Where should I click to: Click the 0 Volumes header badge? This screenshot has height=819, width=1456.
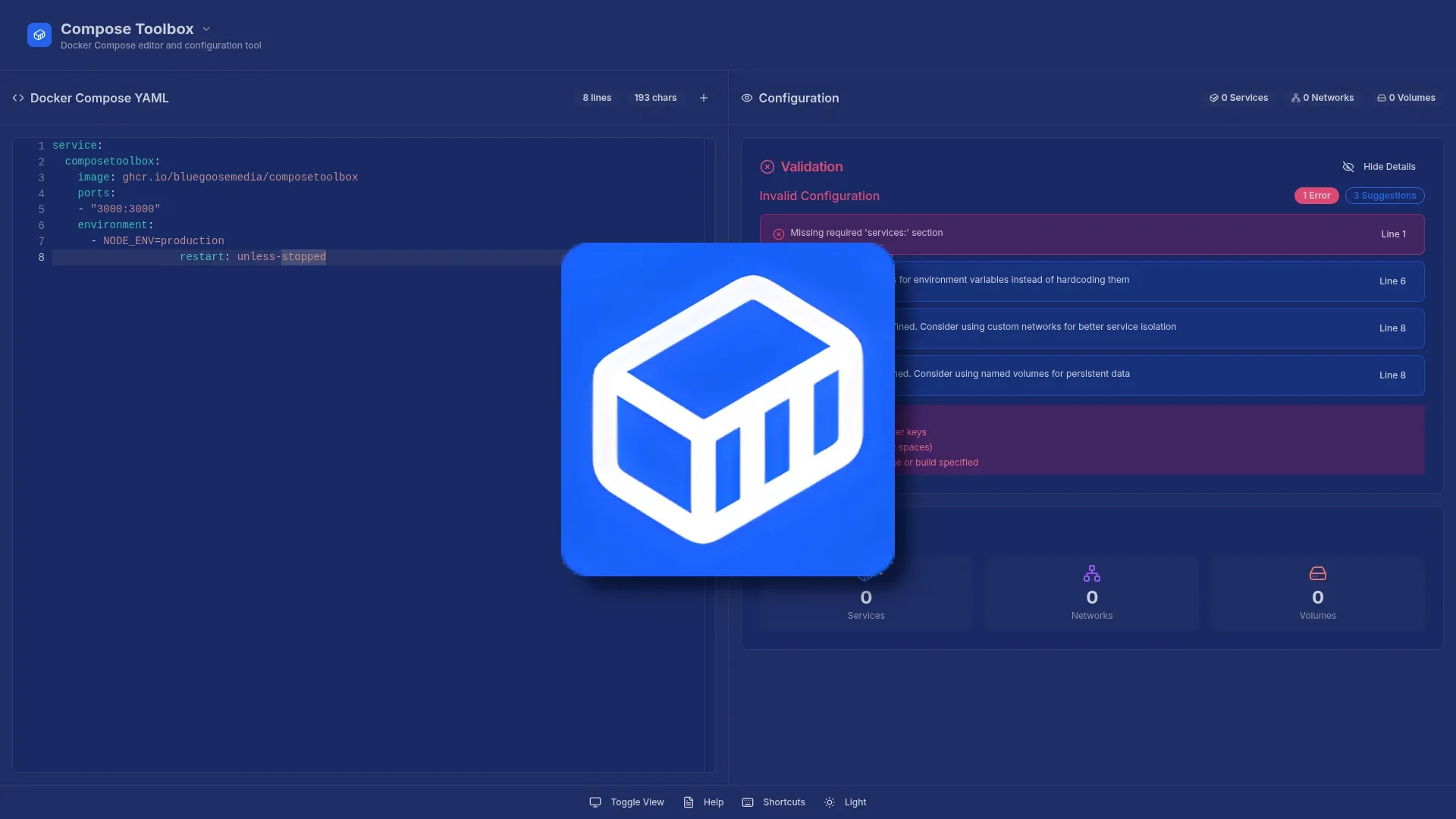(1406, 98)
